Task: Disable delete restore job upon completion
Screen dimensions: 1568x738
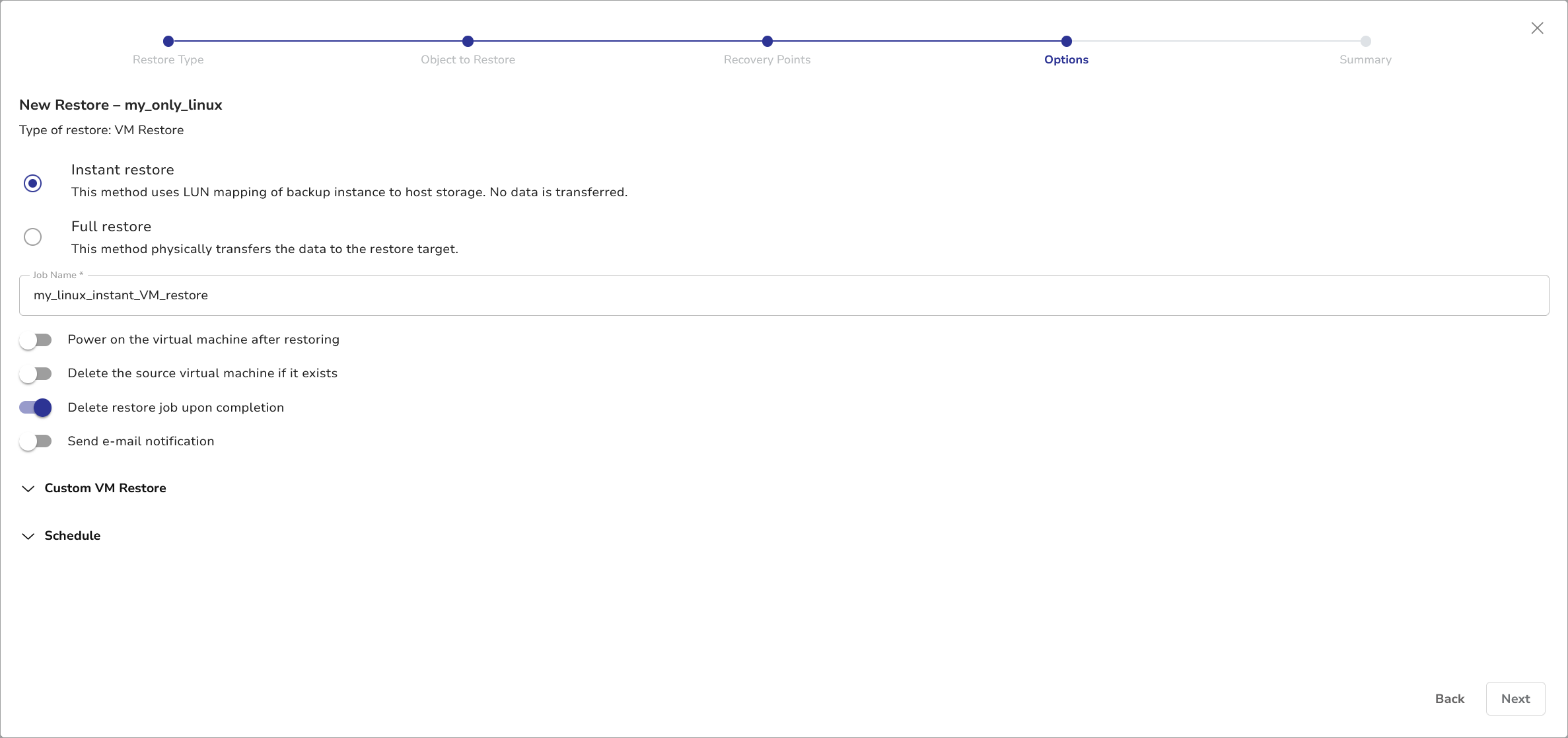Action: [36, 408]
